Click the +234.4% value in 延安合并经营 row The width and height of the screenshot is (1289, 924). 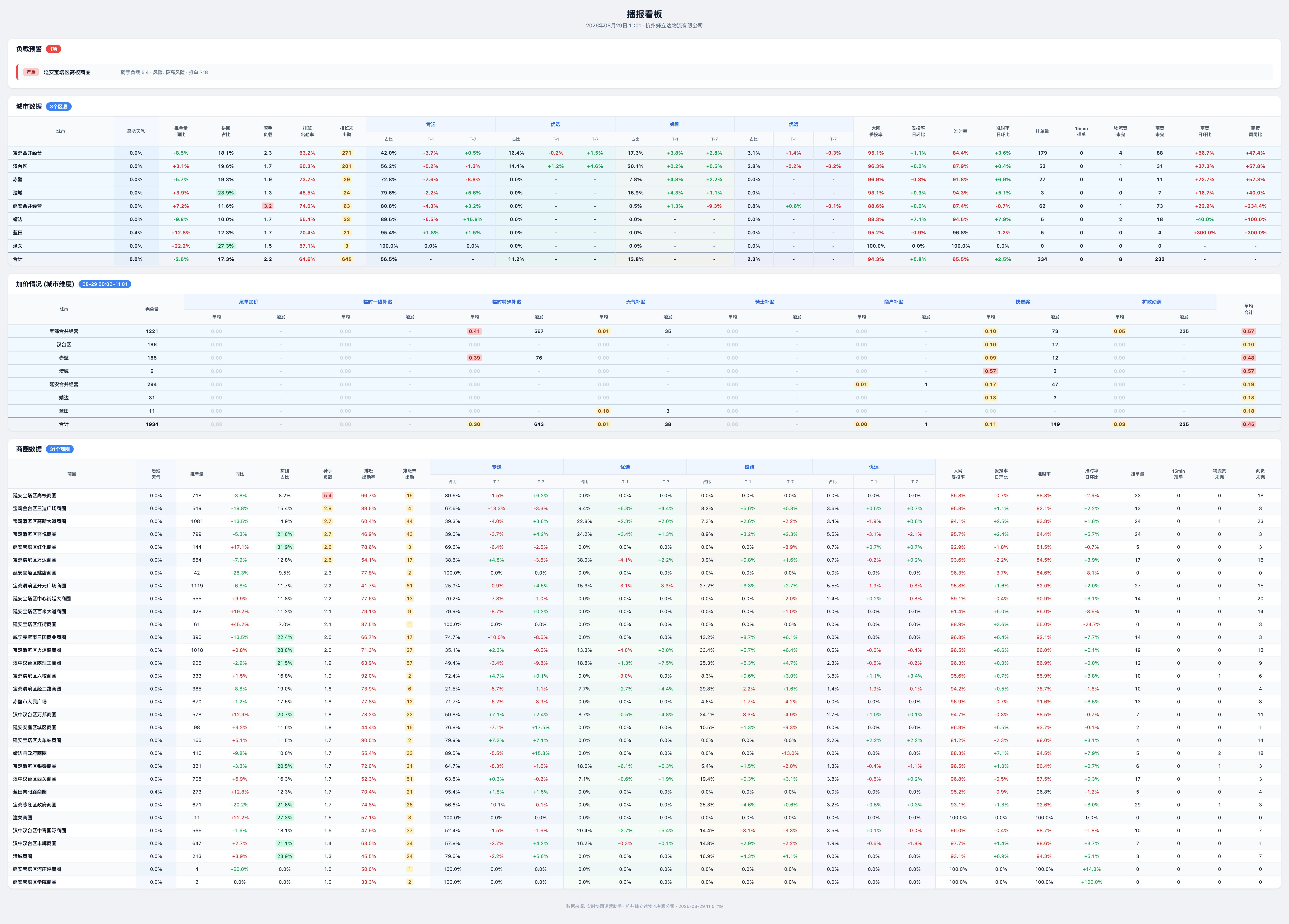[1255, 206]
